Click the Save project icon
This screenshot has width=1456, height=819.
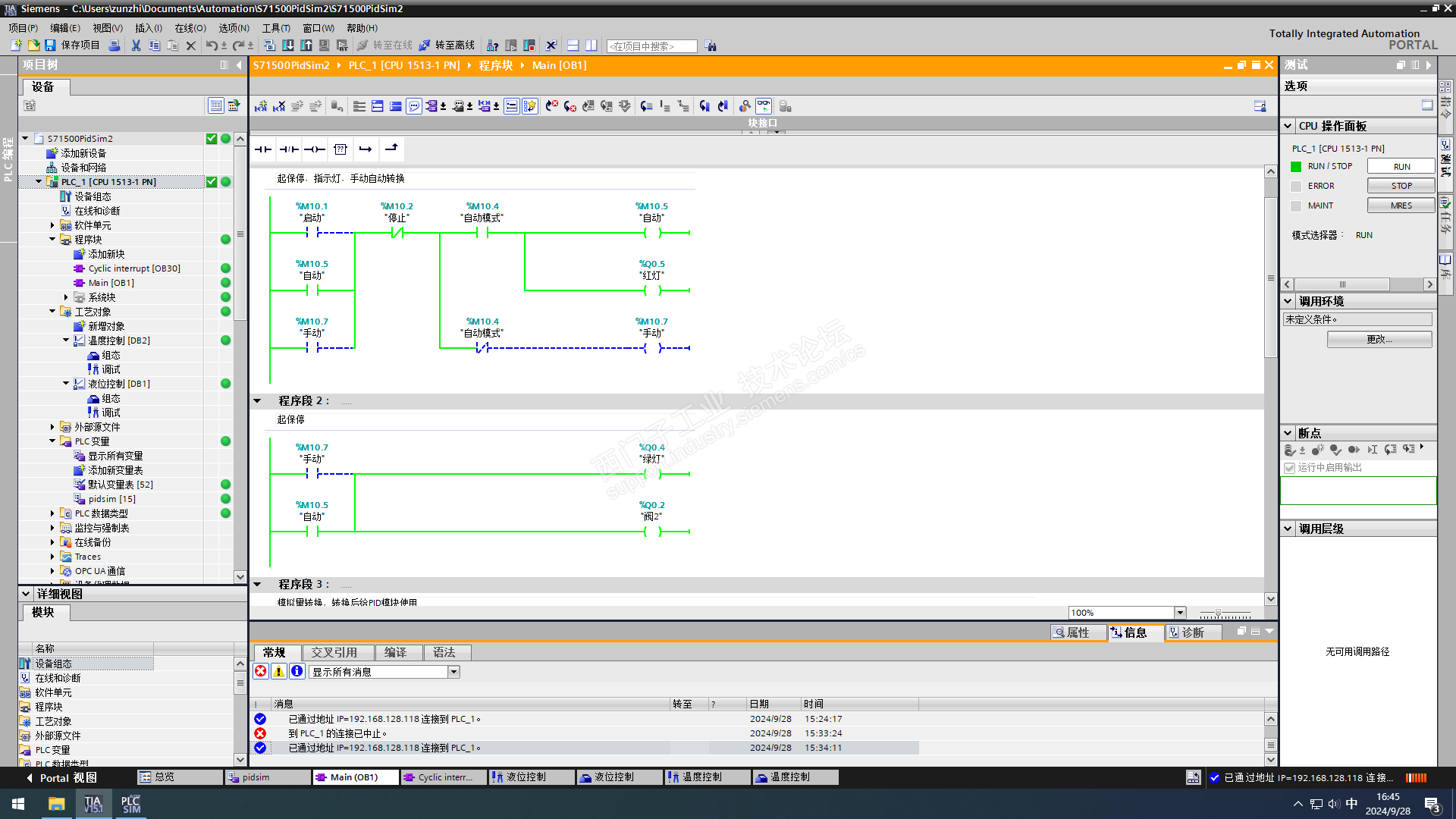pyautogui.click(x=50, y=45)
